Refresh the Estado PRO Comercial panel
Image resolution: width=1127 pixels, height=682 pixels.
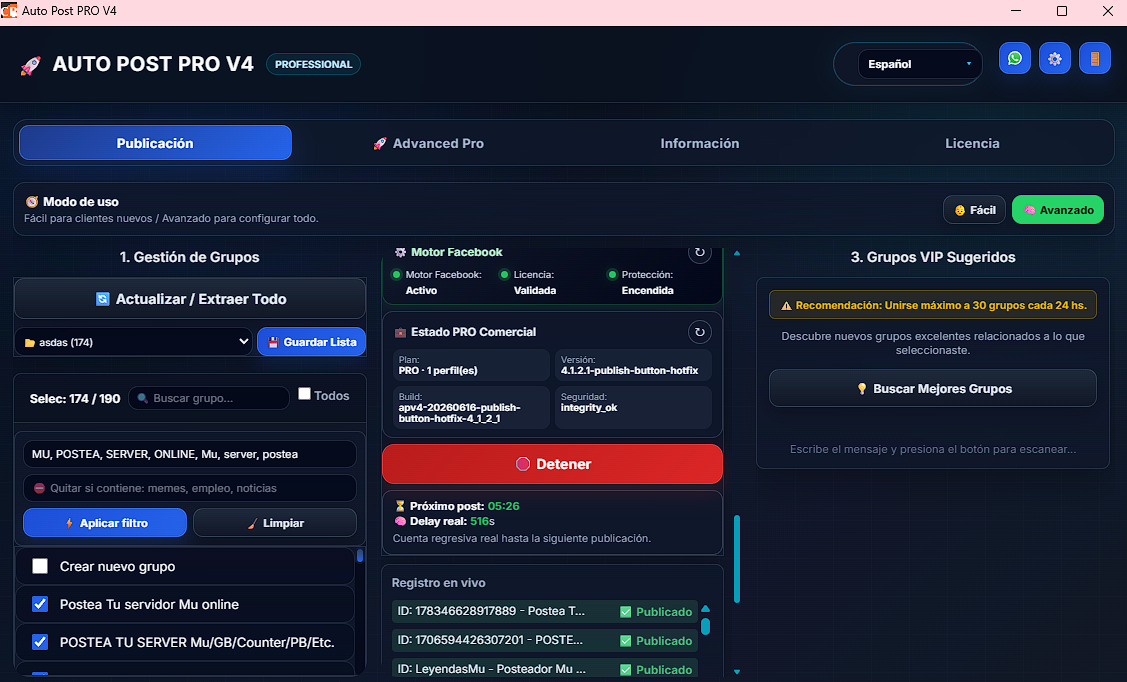tap(699, 332)
